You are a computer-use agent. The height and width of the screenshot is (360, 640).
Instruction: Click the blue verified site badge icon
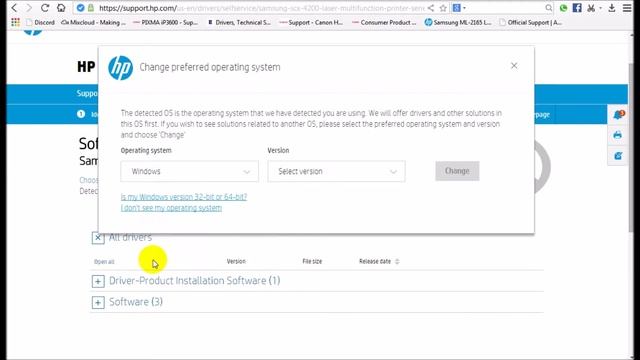(80, 8)
